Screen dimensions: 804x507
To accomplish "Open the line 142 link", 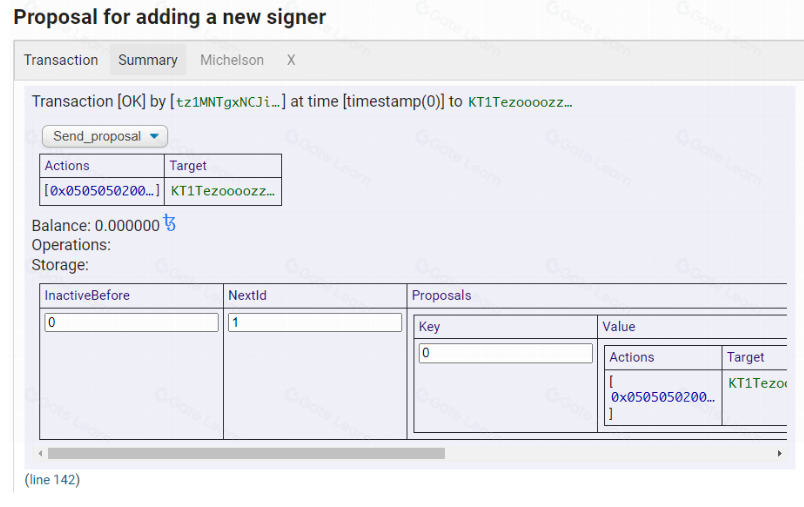I will pyautogui.click(x=53, y=480).
